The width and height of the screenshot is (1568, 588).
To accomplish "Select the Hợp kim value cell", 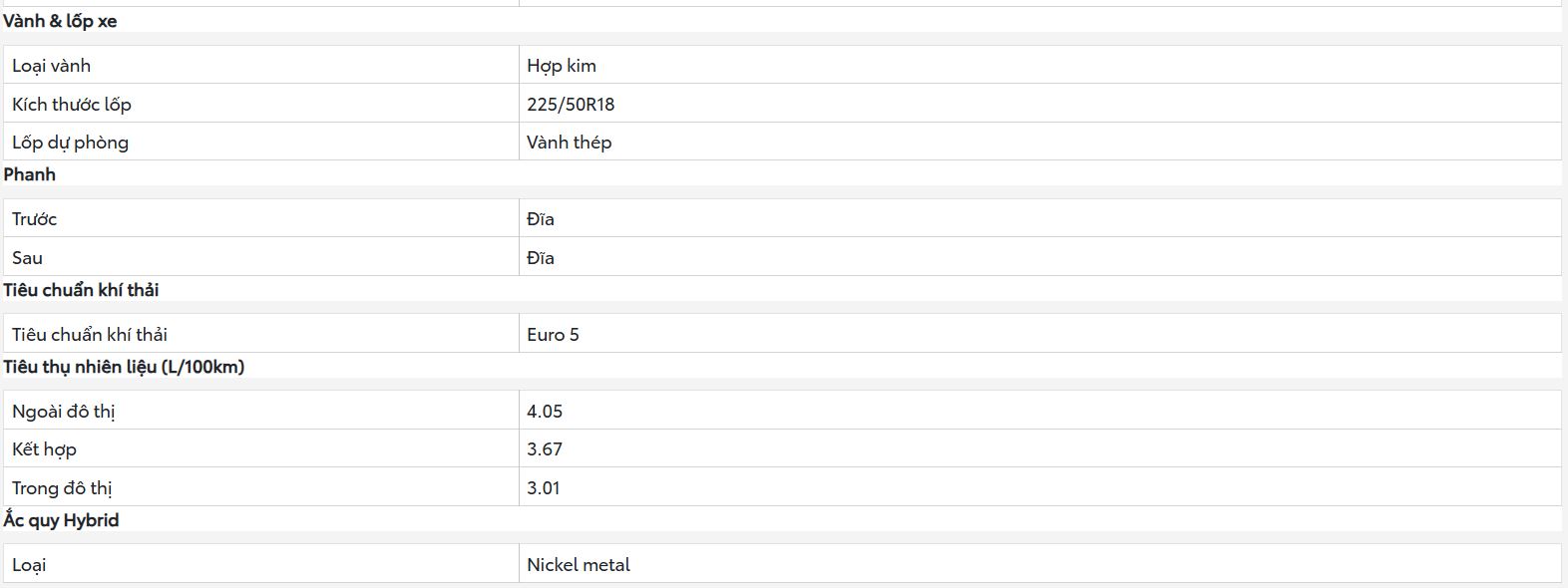I will (1039, 65).
